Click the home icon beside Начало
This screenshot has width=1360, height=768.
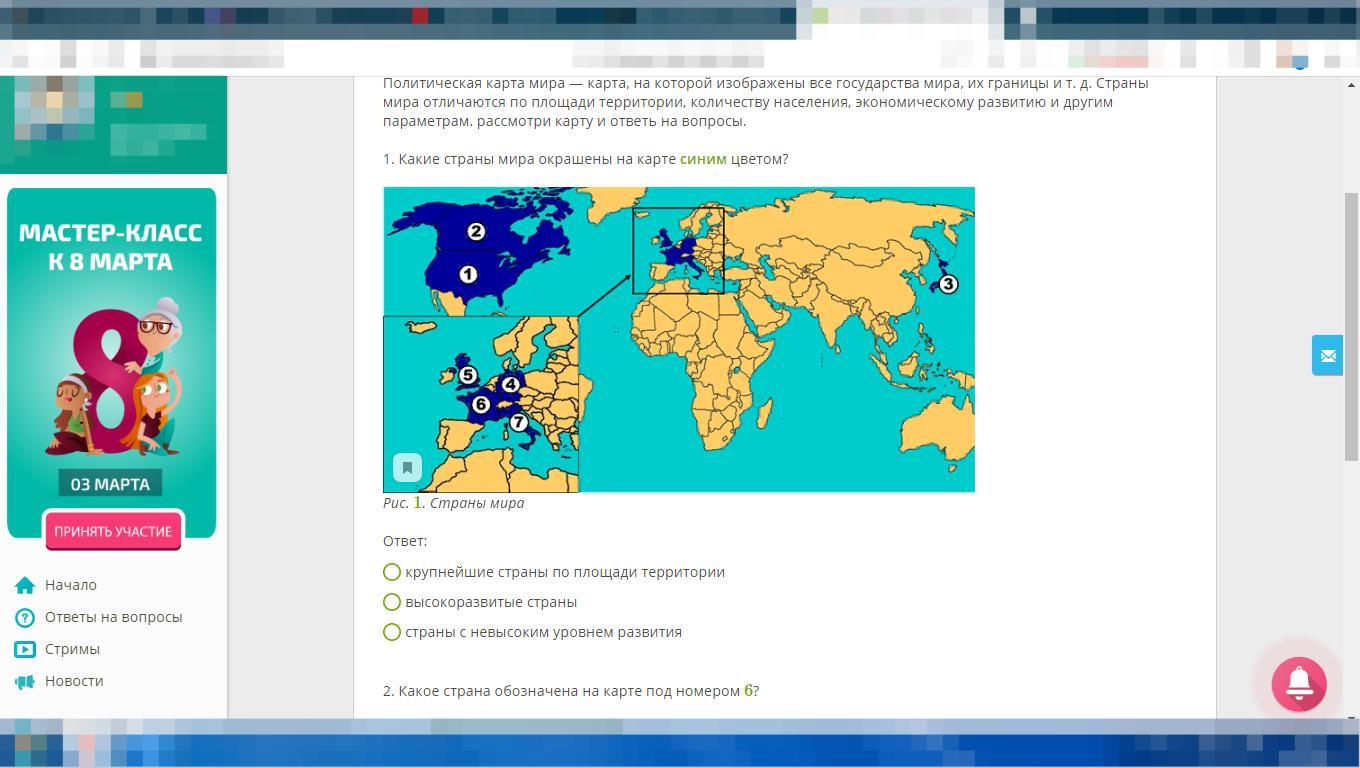(25, 585)
